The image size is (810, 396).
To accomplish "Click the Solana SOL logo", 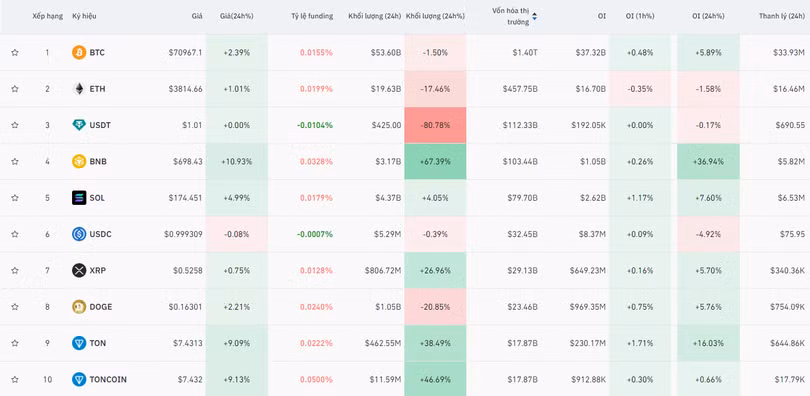I will 79,198.
